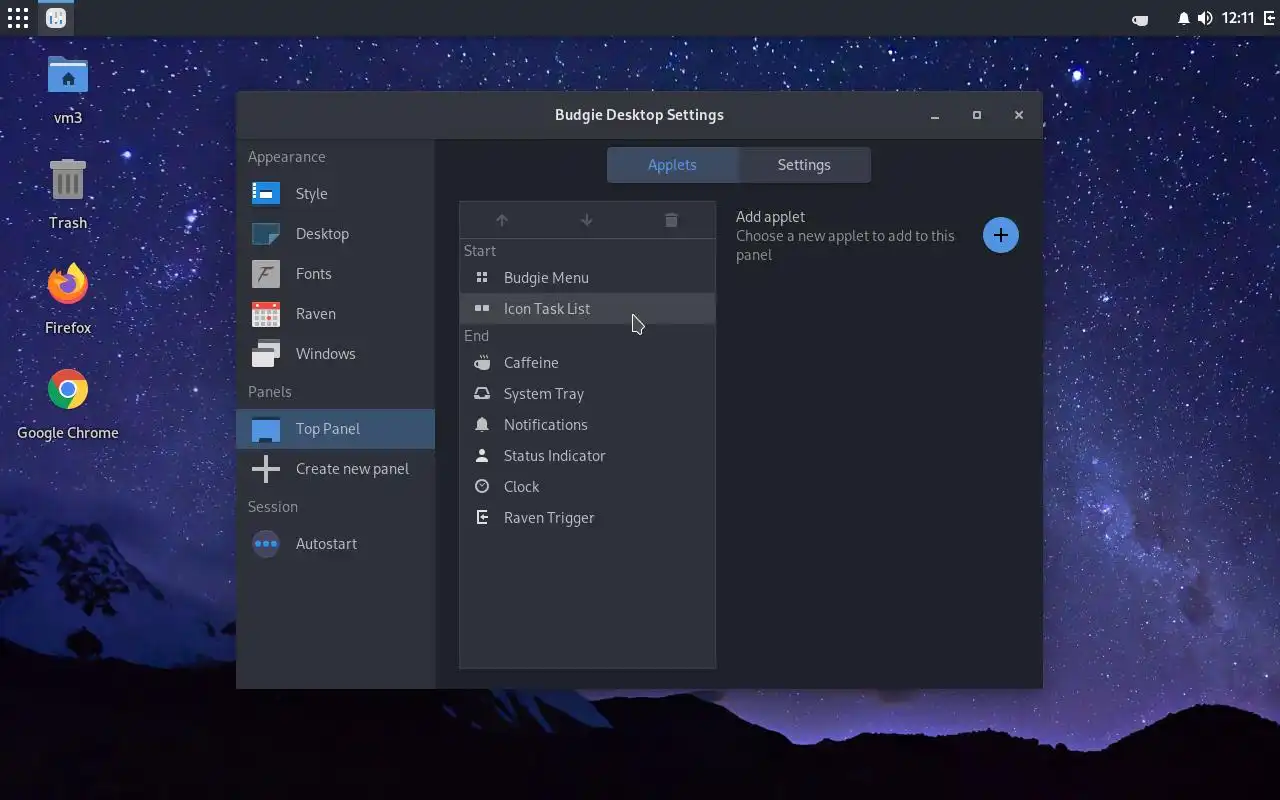Select Top Panel in sidebar

click(x=336, y=429)
